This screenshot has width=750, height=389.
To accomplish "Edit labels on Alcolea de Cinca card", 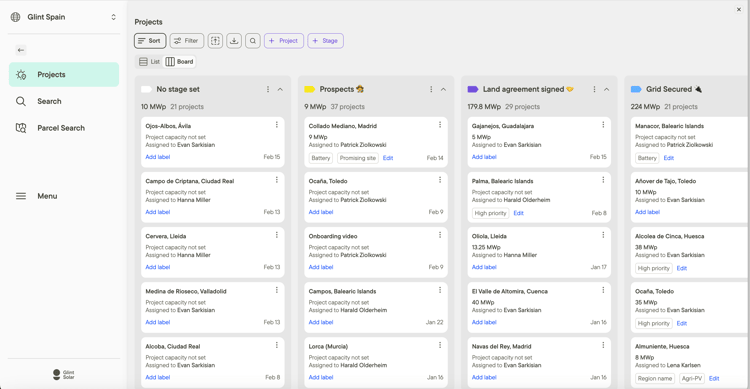I will coord(682,268).
